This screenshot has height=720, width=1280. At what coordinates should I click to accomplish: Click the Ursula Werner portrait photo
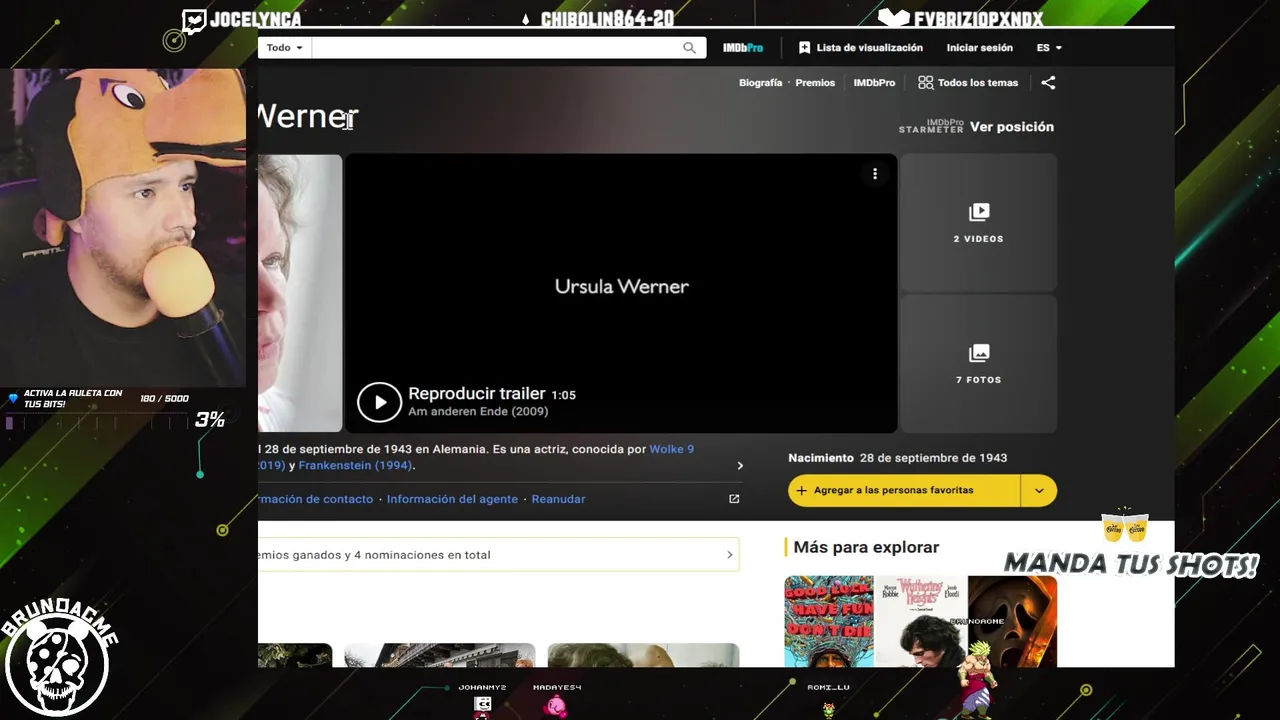click(x=300, y=293)
